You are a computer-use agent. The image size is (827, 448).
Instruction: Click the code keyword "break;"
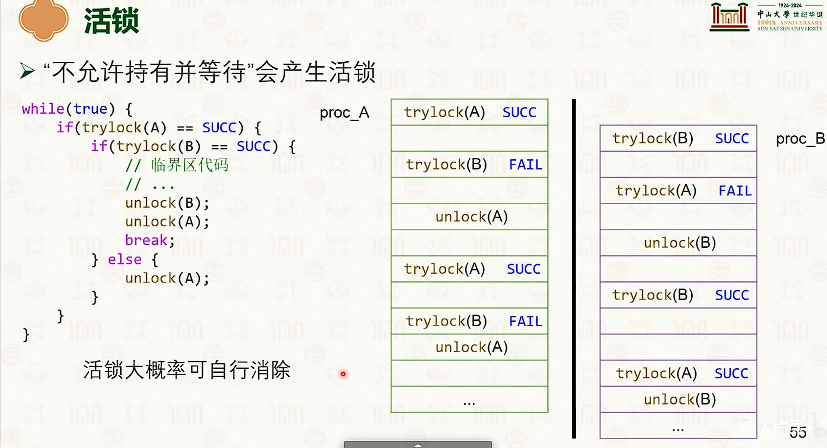pyautogui.click(x=150, y=240)
